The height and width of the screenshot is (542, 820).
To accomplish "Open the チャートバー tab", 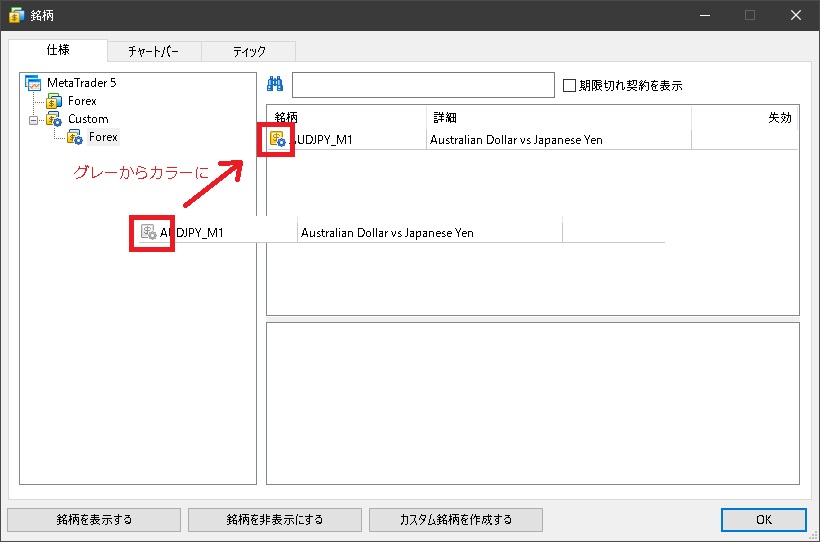I will pyautogui.click(x=154, y=51).
